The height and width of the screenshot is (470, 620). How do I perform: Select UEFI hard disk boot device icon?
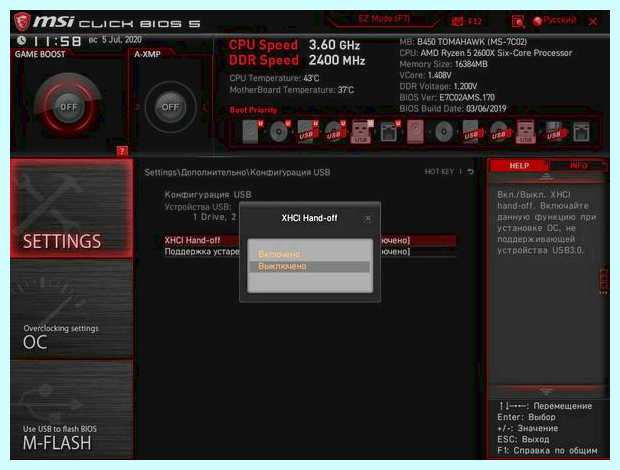coord(252,132)
